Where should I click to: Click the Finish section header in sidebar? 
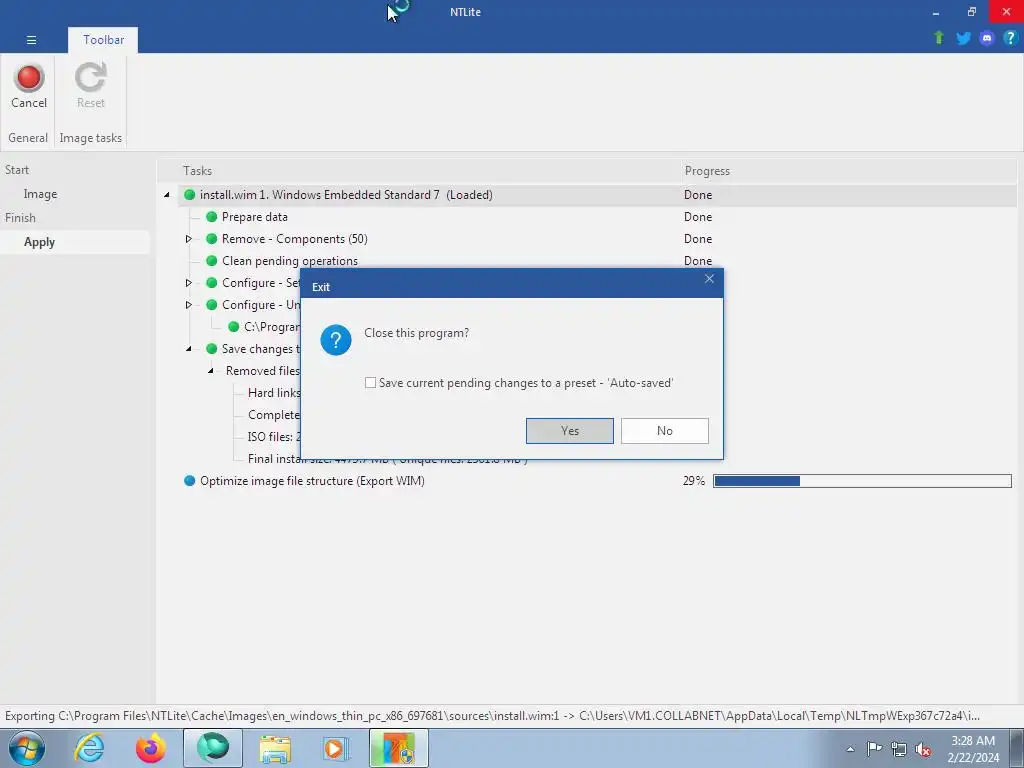[x=20, y=218]
